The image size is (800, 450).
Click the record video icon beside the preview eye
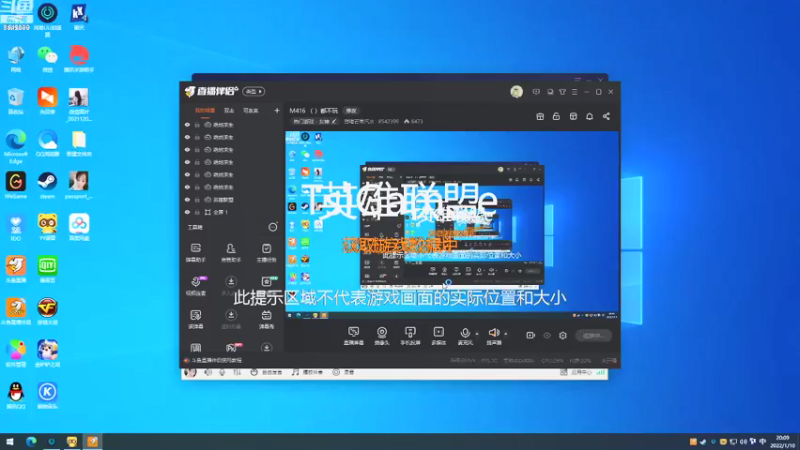[x=531, y=335]
